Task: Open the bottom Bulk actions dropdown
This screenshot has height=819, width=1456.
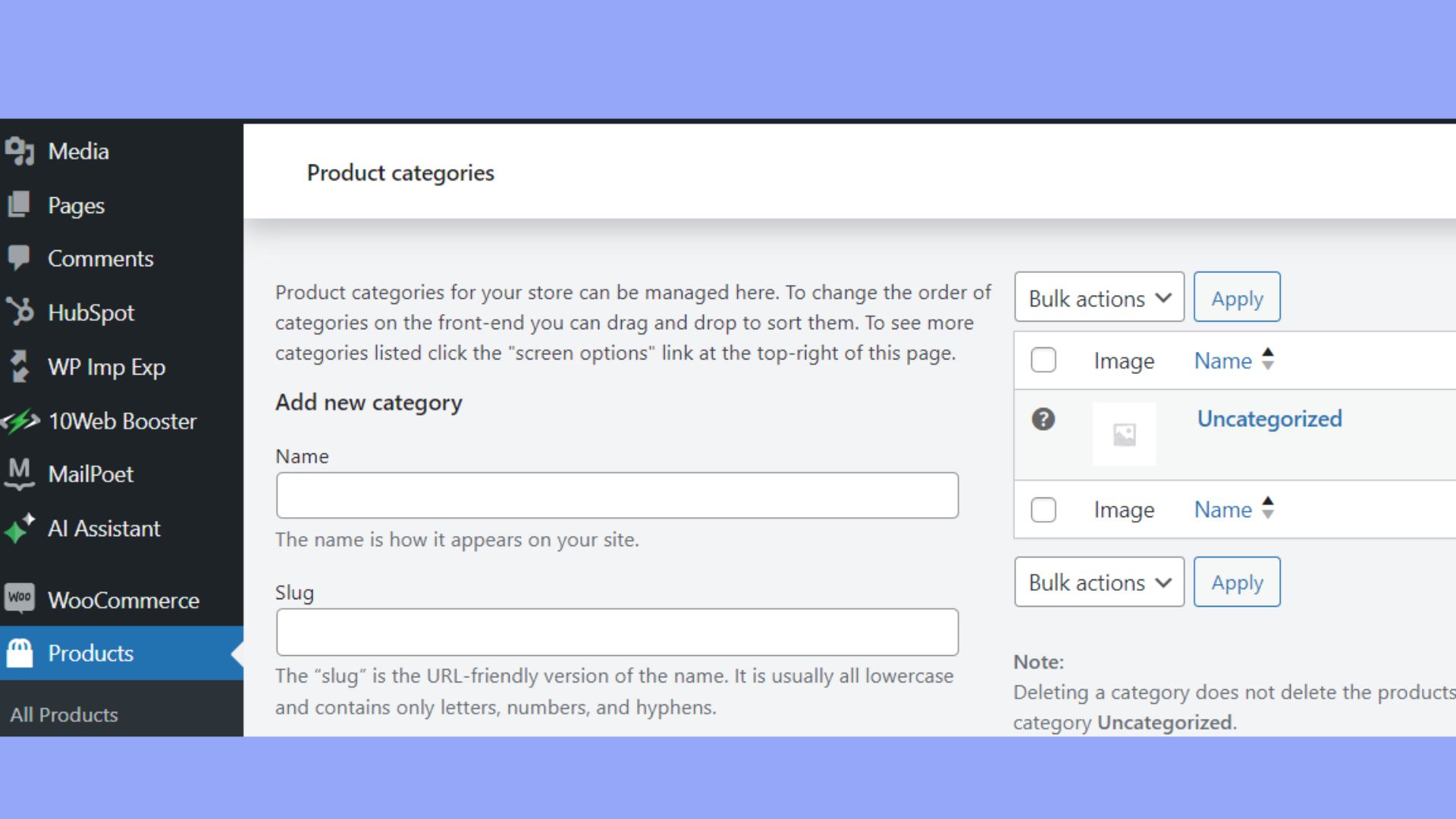Action: point(1099,582)
